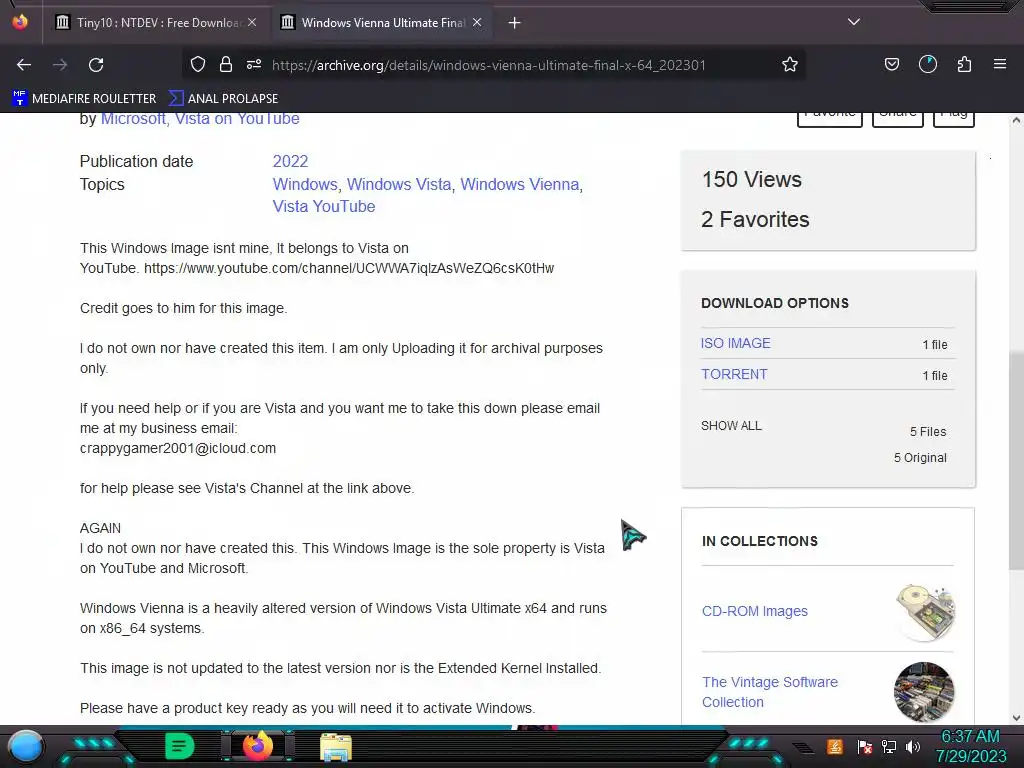Open MEDIAFIRE ROULETTER bookmark
Viewport: 1024px width, 768px height.
pos(84,99)
